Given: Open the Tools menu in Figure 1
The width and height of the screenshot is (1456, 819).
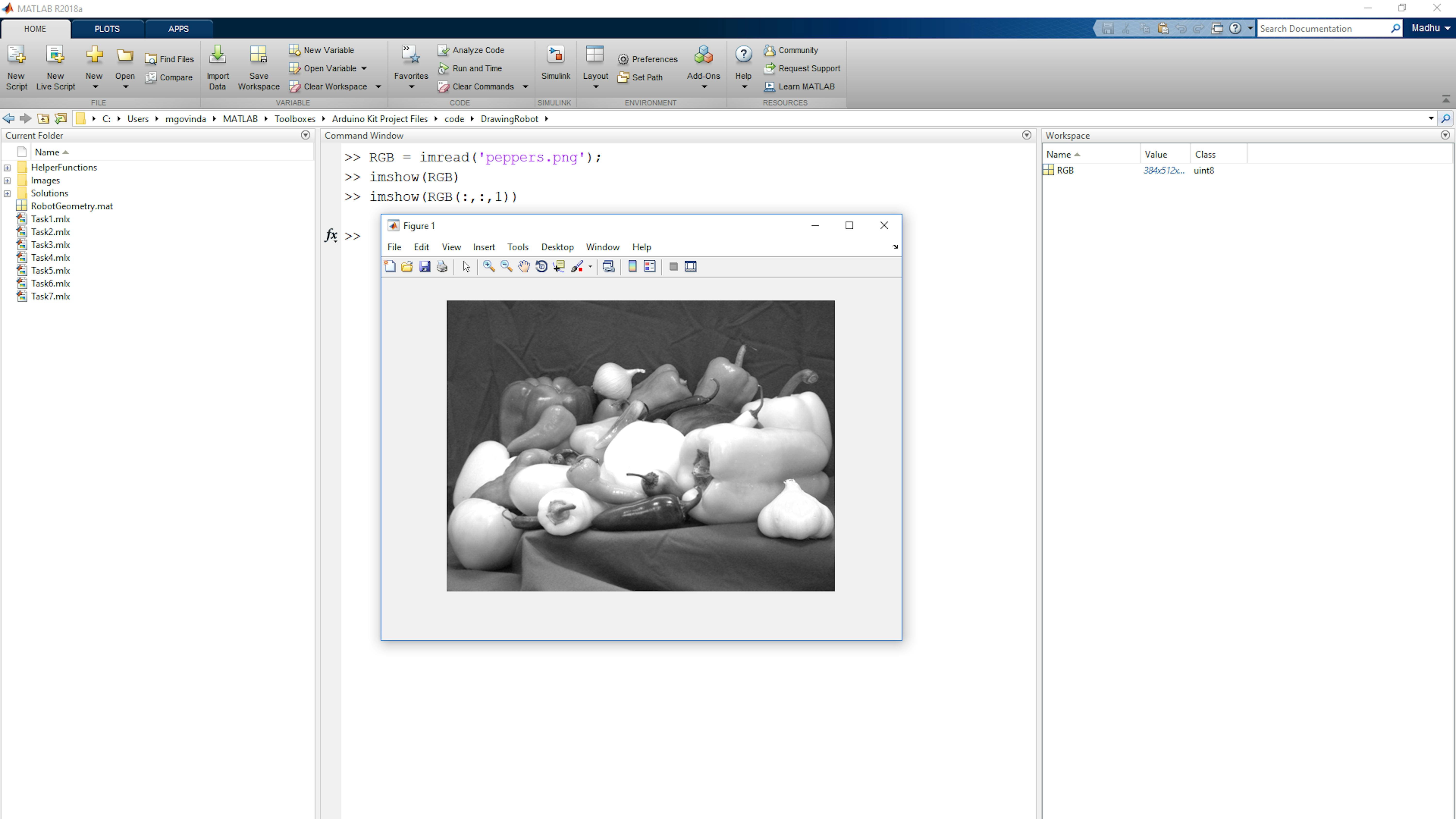Looking at the screenshot, I should [518, 247].
